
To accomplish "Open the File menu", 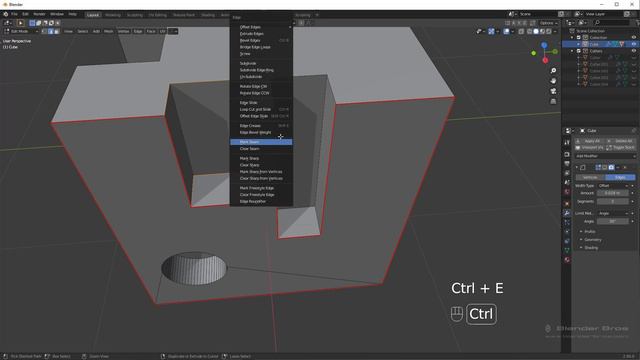I will tap(14, 14).
